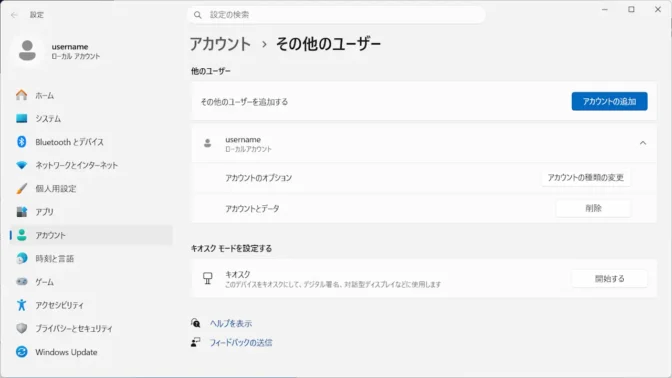The width and height of the screenshot is (672, 378).
Task: Click アカウントの追加 button
Action: pos(609,102)
